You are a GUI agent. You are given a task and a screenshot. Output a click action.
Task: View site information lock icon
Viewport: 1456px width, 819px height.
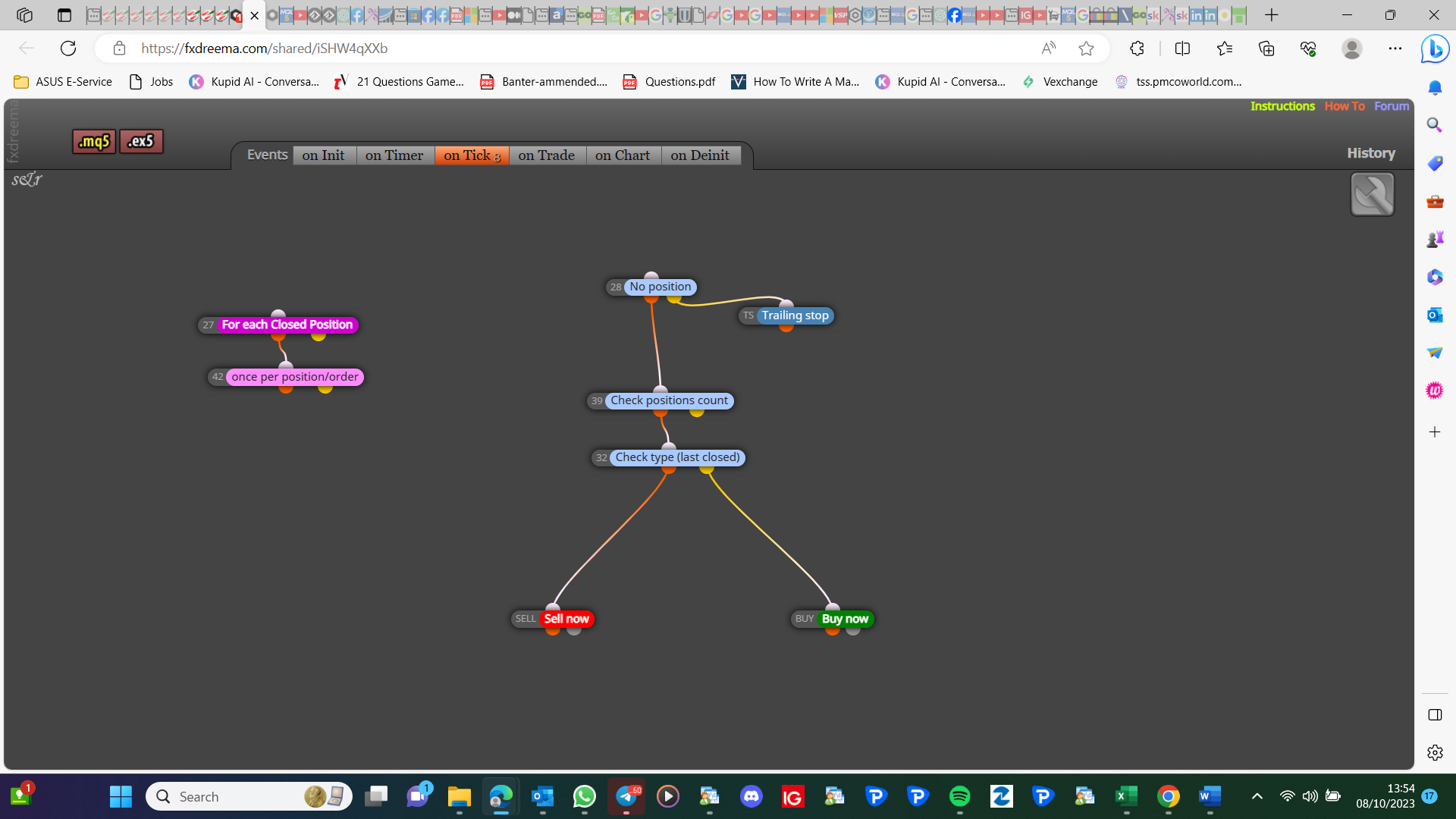[x=119, y=49]
